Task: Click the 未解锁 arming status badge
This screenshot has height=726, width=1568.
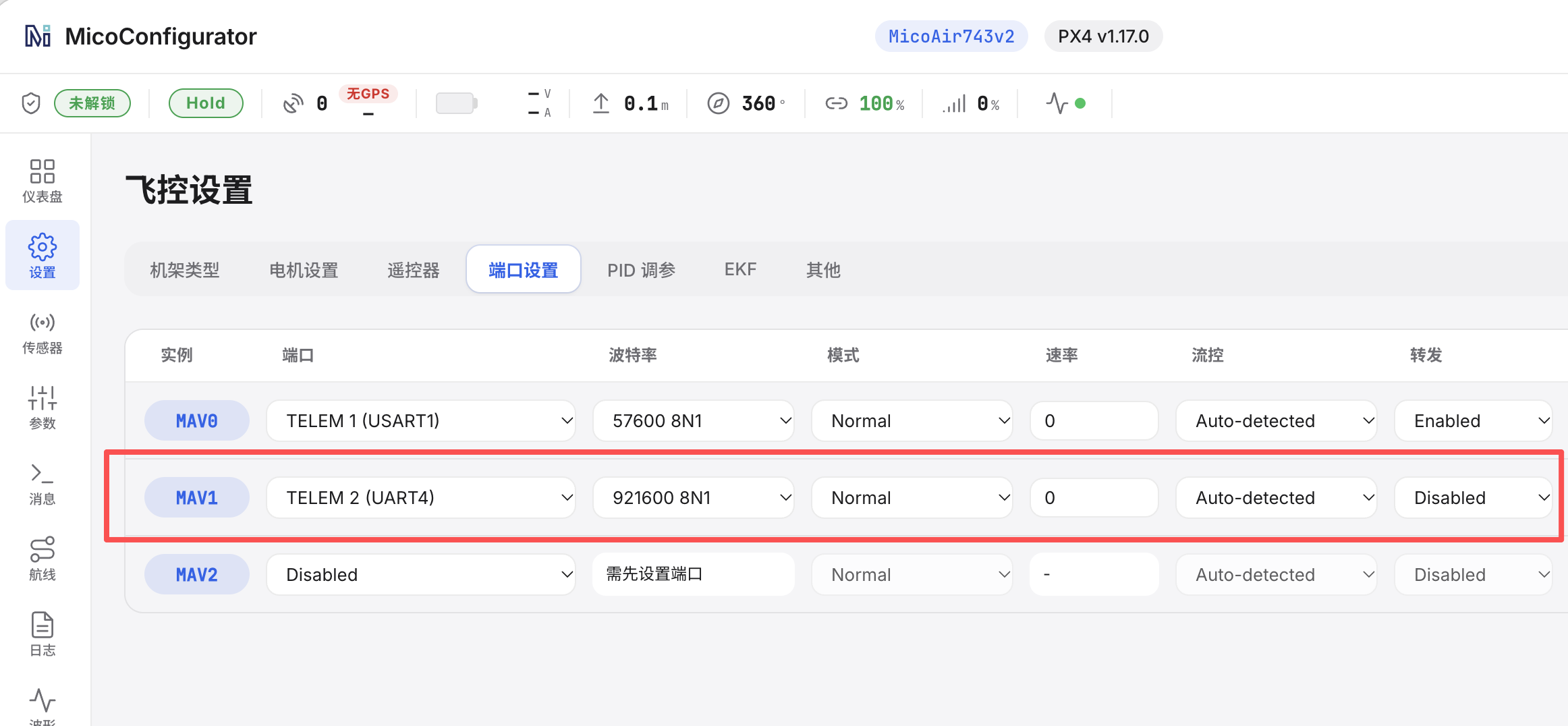Action: [x=92, y=103]
